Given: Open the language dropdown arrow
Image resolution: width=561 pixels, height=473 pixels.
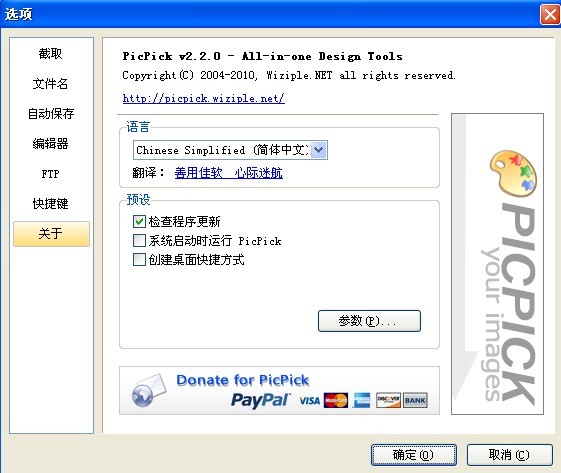Looking at the screenshot, I should (319, 150).
